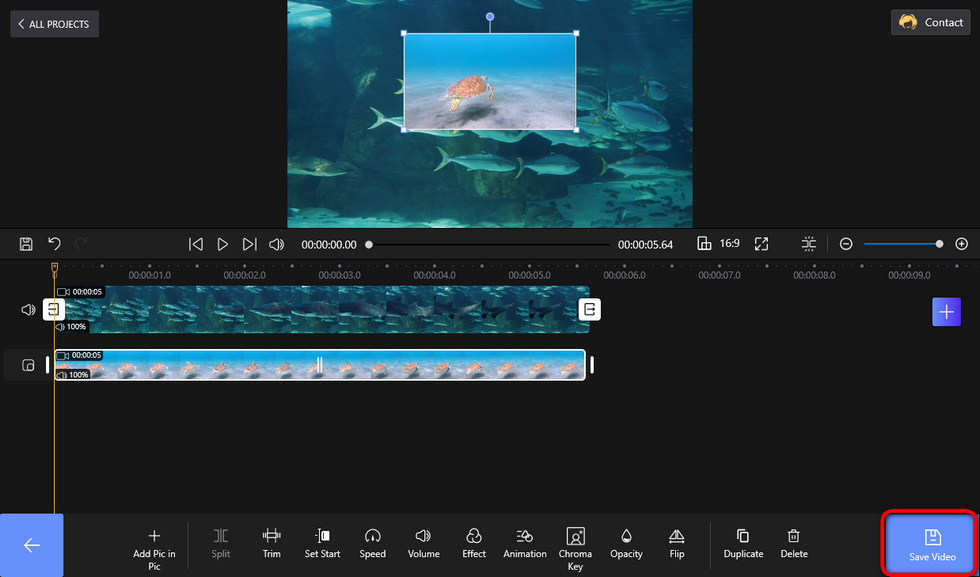The image size is (980, 577).
Task: Click the main track start transition handle
Action: [54, 309]
